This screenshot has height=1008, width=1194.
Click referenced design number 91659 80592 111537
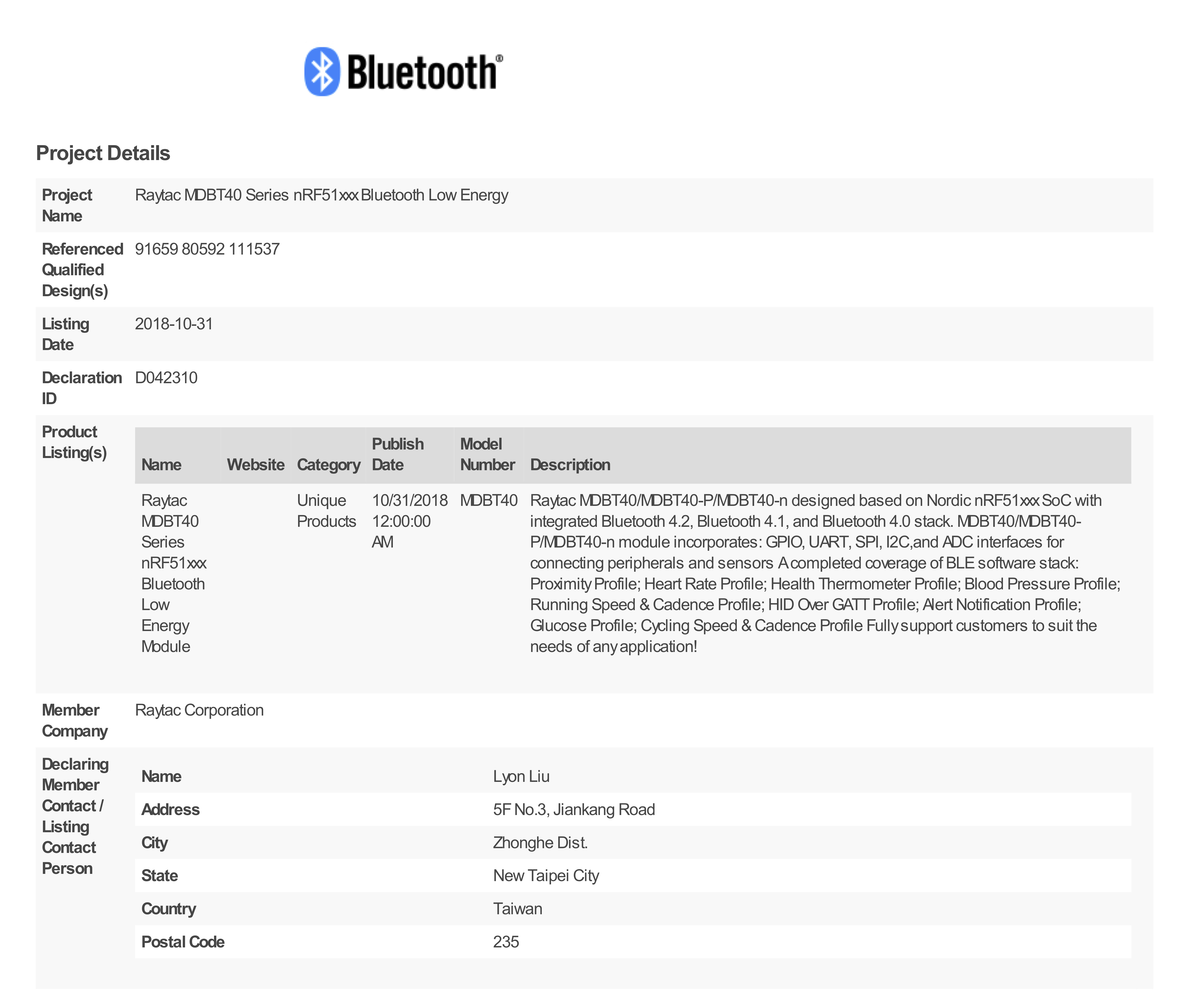click(x=207, y=249)
